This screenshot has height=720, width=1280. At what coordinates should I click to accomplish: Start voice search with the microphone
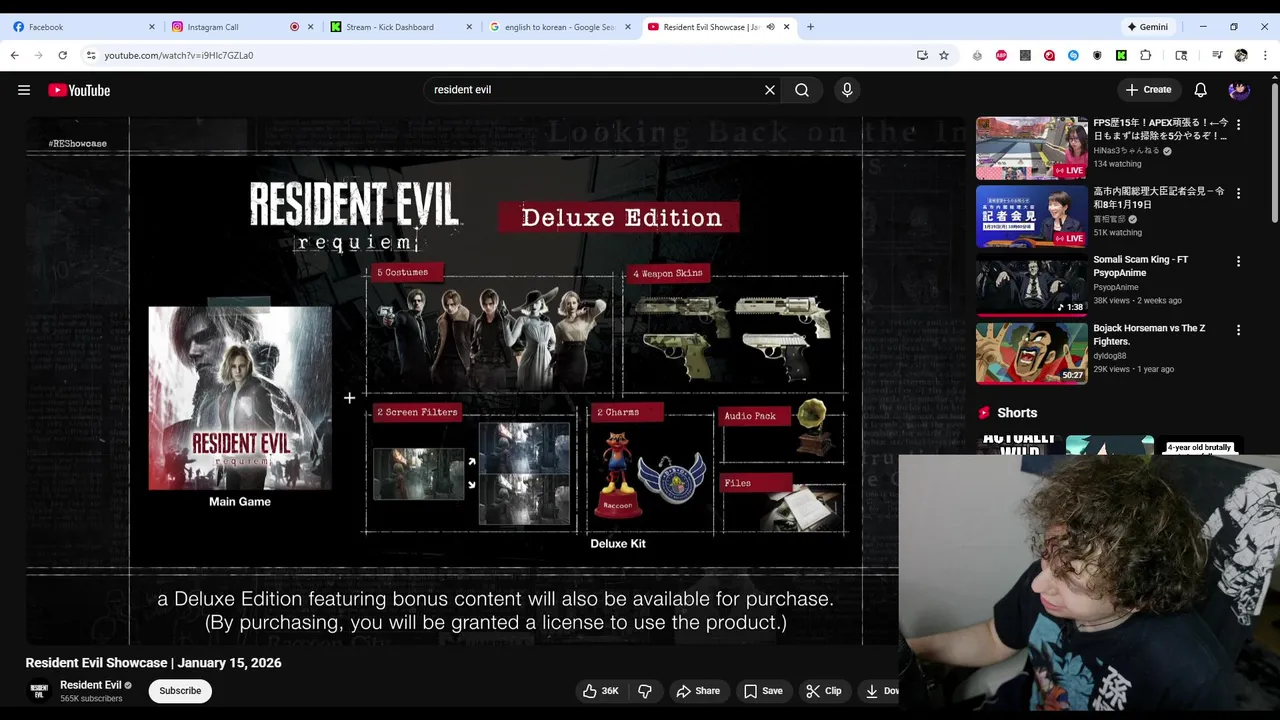pos(847,90)
